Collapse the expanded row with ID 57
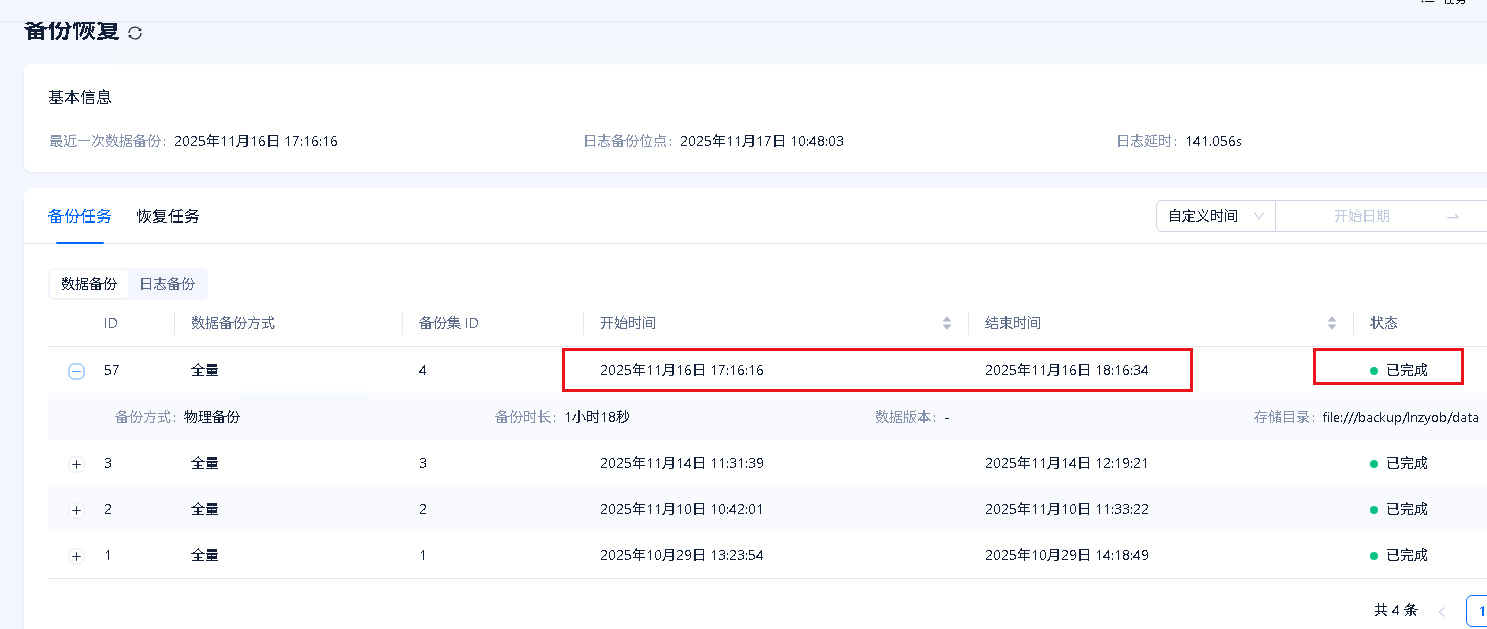Viewport: 1487px width, 629px height. pos(77,371)
